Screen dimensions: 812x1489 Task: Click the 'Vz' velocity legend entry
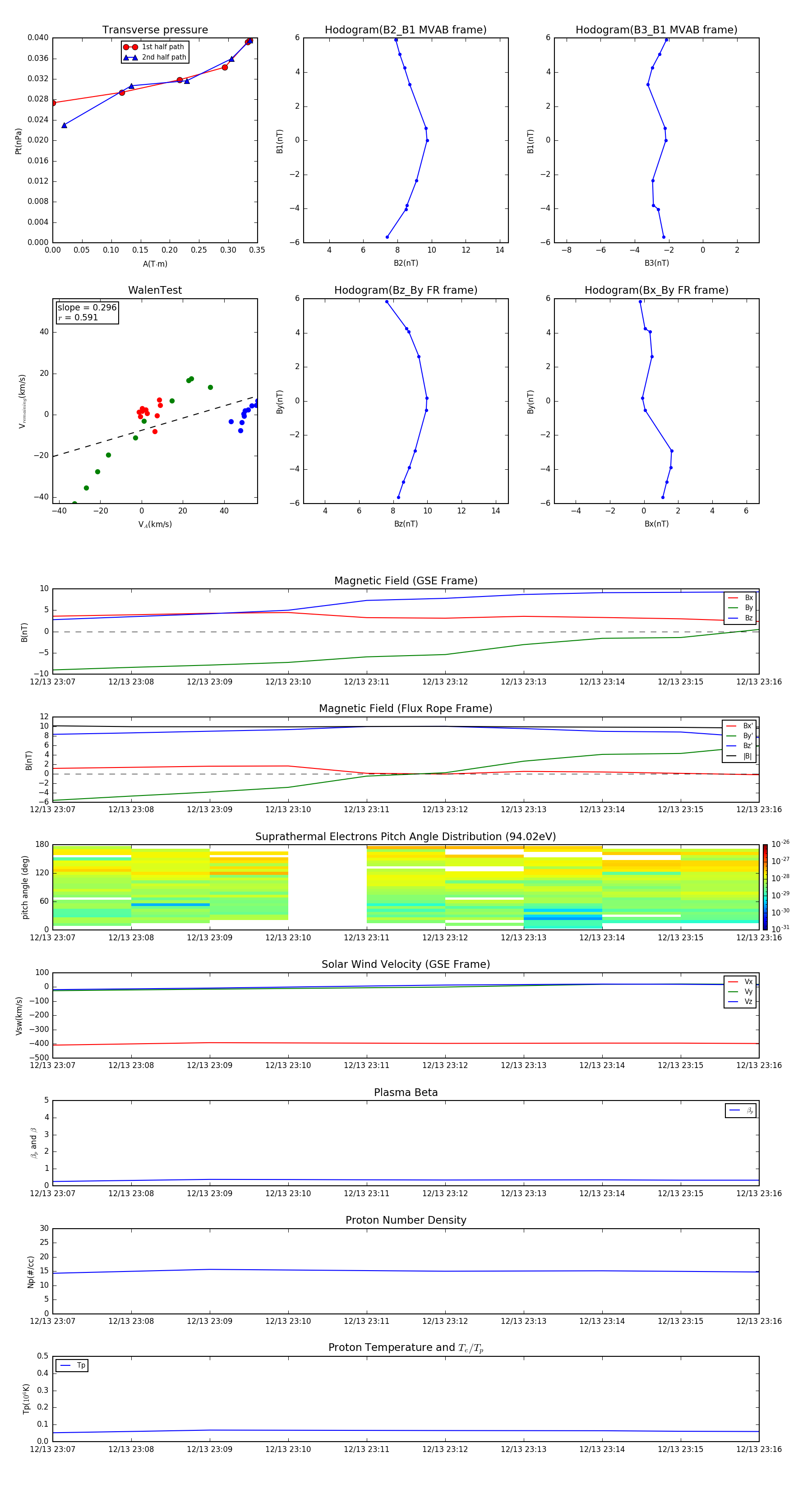[x=740, y=1002]
